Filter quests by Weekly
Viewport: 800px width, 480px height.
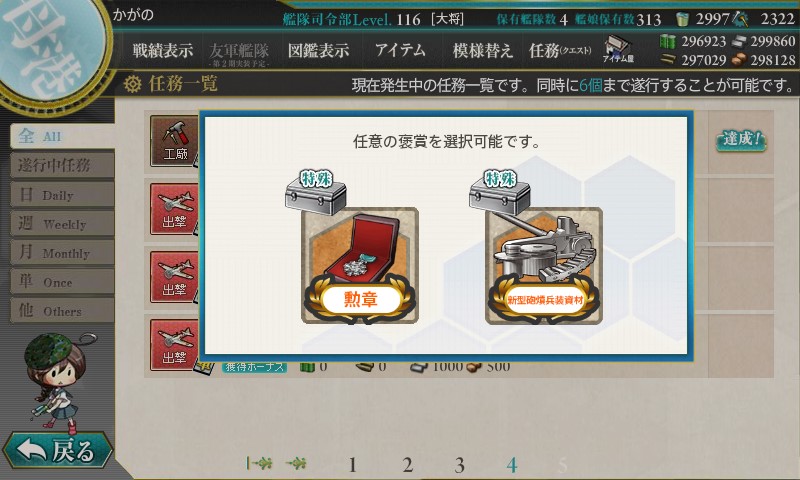62,224
